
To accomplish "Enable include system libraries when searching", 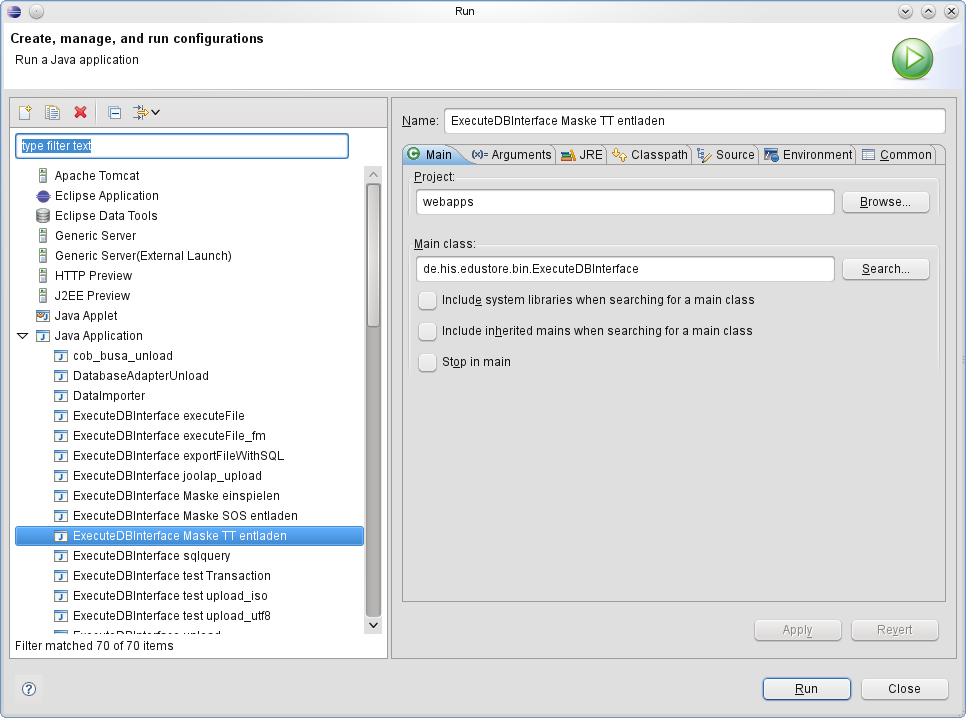I will click(x=428, y=300).
